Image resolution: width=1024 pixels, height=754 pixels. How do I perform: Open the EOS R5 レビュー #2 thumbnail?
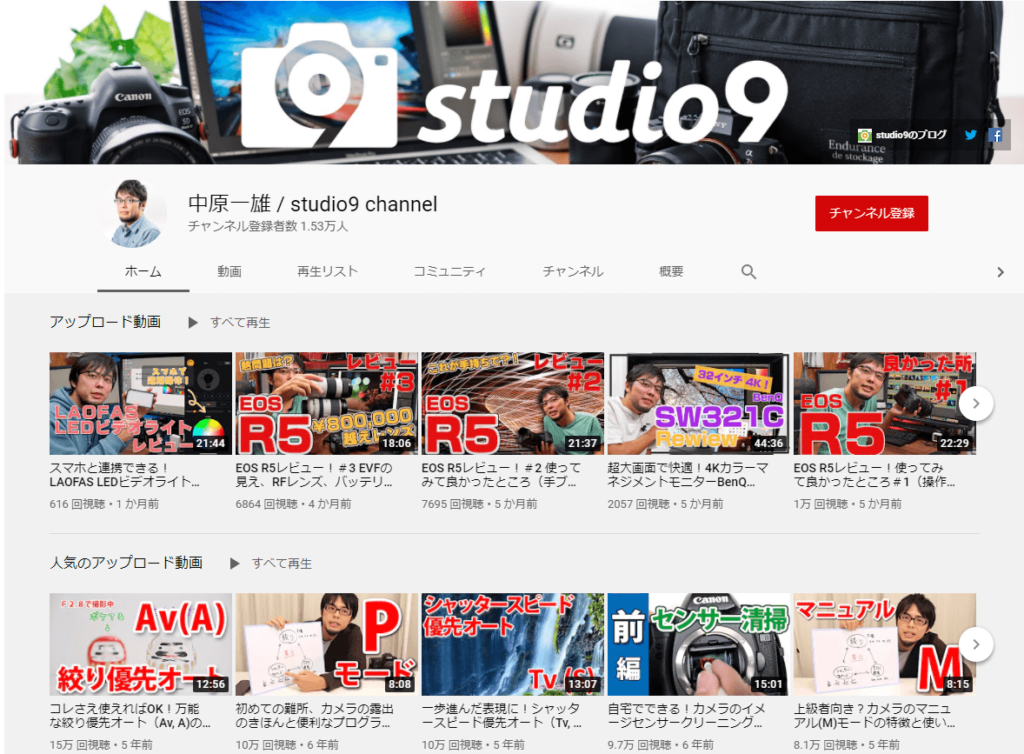coord(513,403)
